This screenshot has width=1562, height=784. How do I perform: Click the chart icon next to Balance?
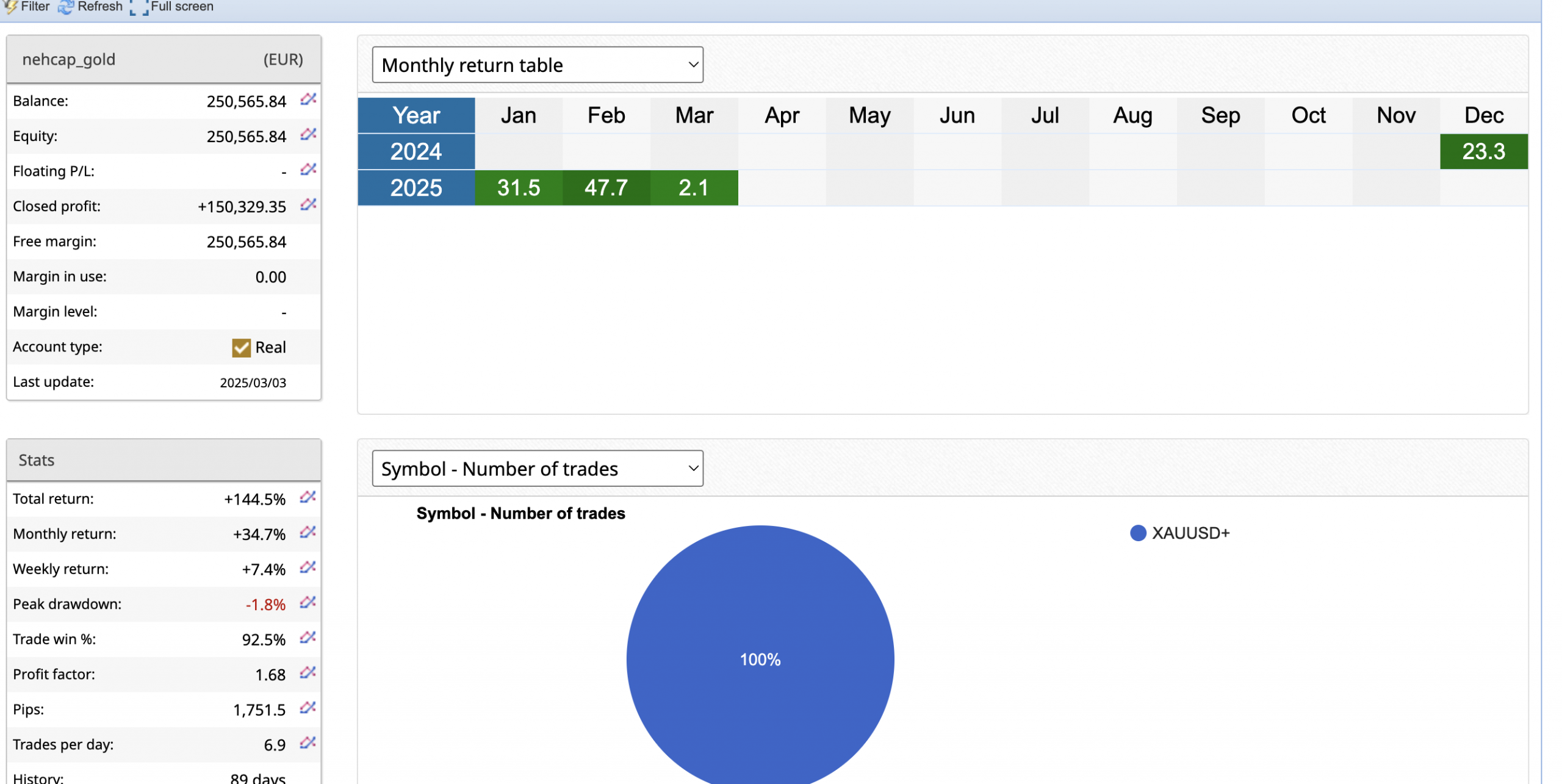(x=308, y=99)
